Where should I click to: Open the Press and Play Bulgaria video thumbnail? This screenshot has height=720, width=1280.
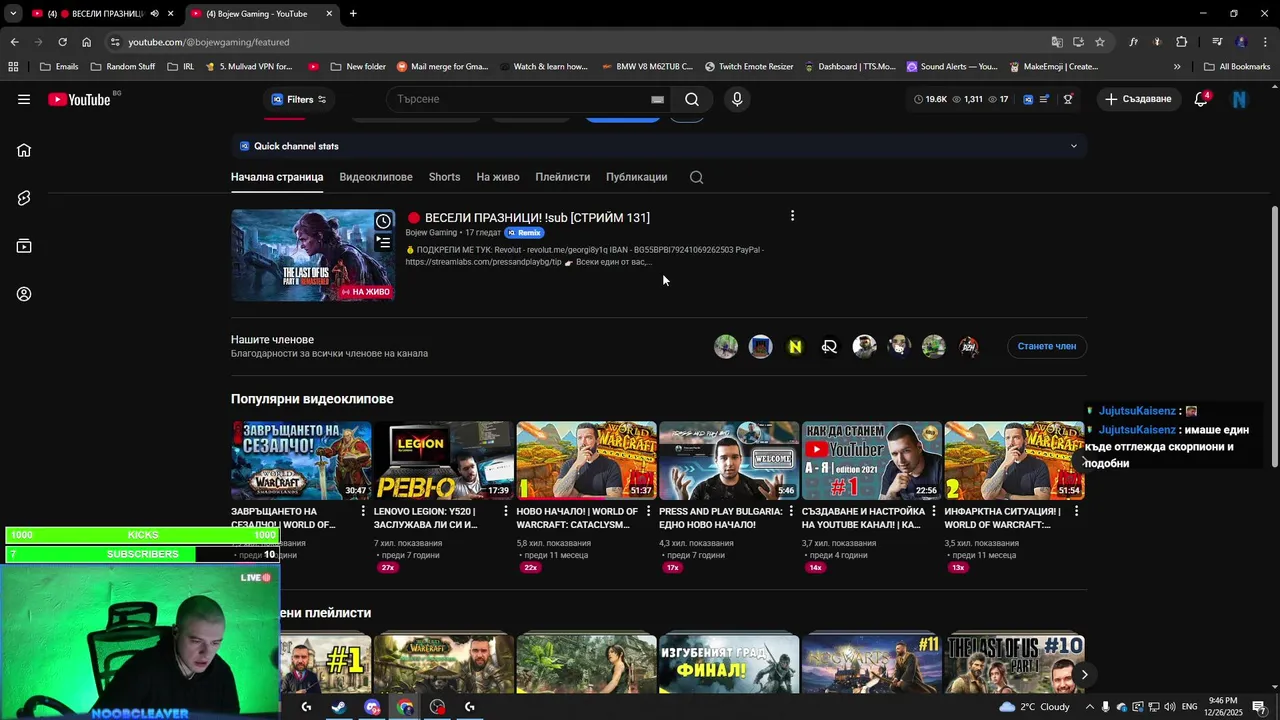pos(729,460)
